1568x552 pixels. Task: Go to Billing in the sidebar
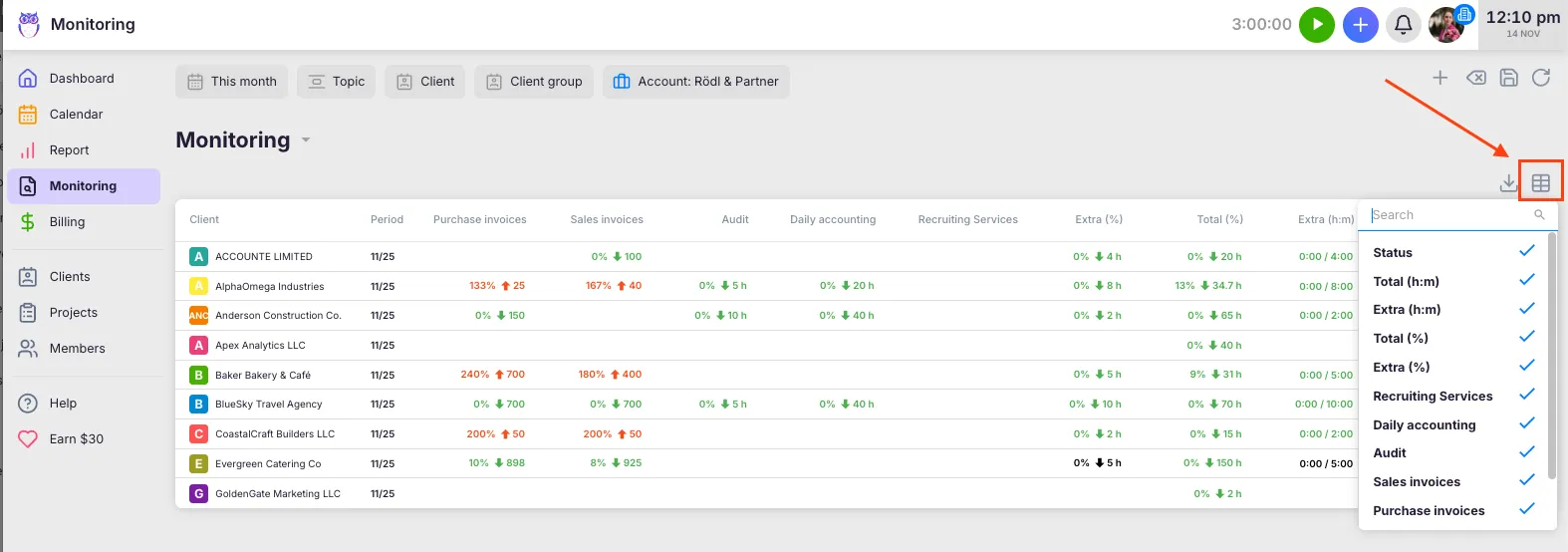point(67,222)
